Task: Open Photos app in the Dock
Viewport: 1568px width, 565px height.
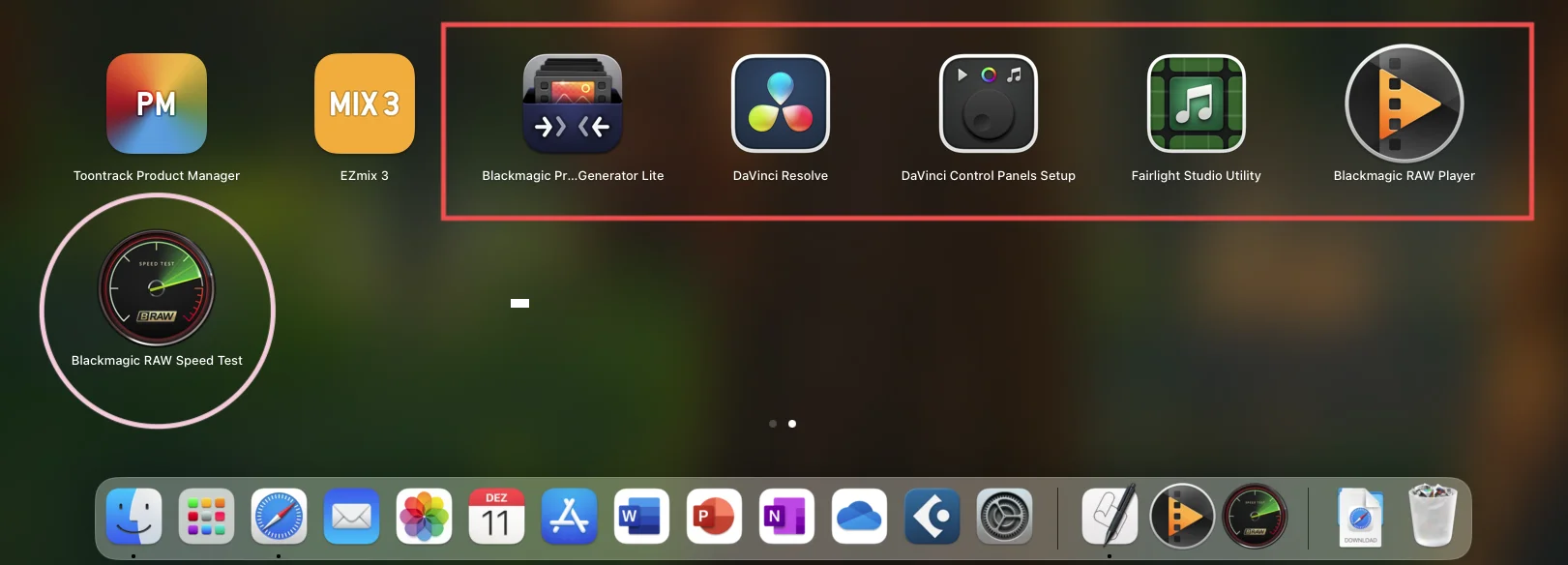Action: tap(424, 517)
